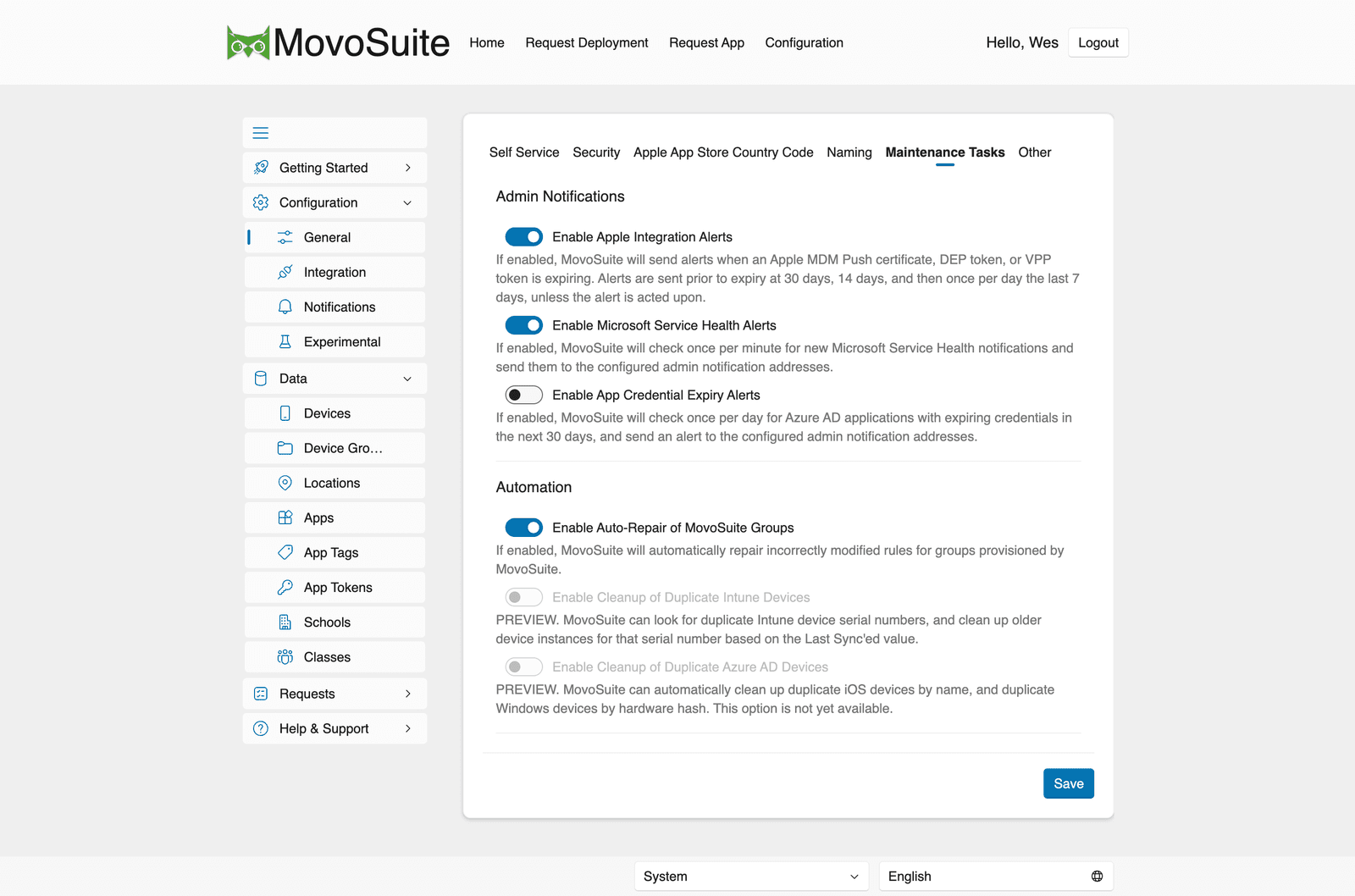Switch to the Security tab
1355x896 pixels.
point(596,152)
